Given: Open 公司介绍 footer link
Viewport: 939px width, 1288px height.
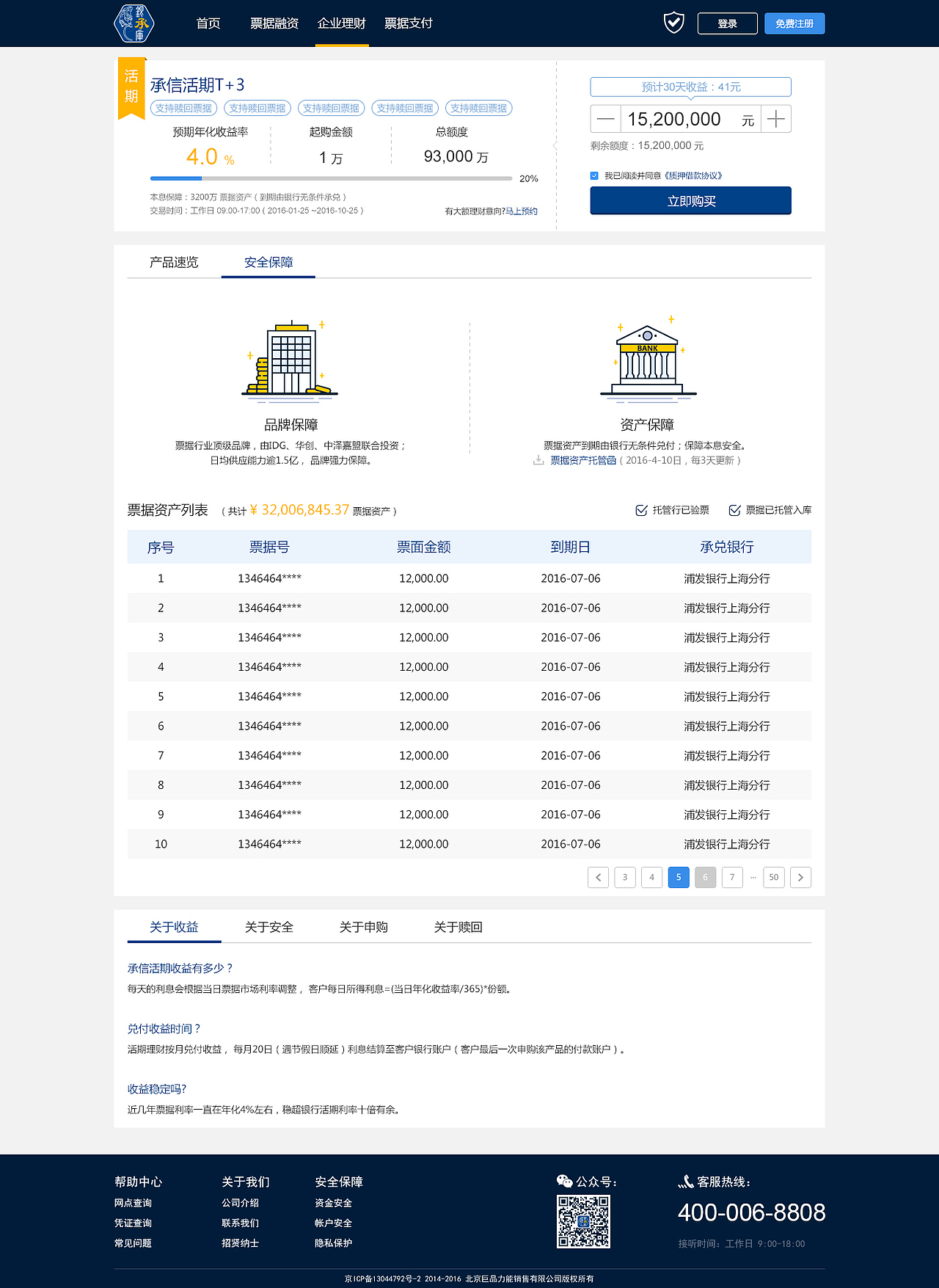Looking at the screenshot, I should (241, 1203).
